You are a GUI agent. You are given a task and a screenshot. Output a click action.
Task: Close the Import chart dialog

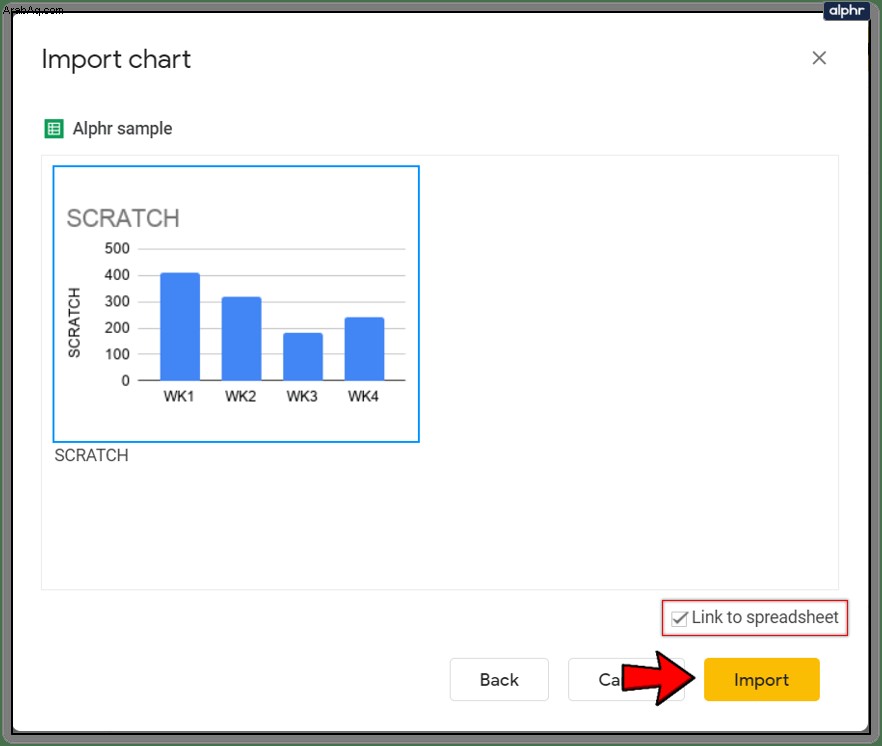819,57
